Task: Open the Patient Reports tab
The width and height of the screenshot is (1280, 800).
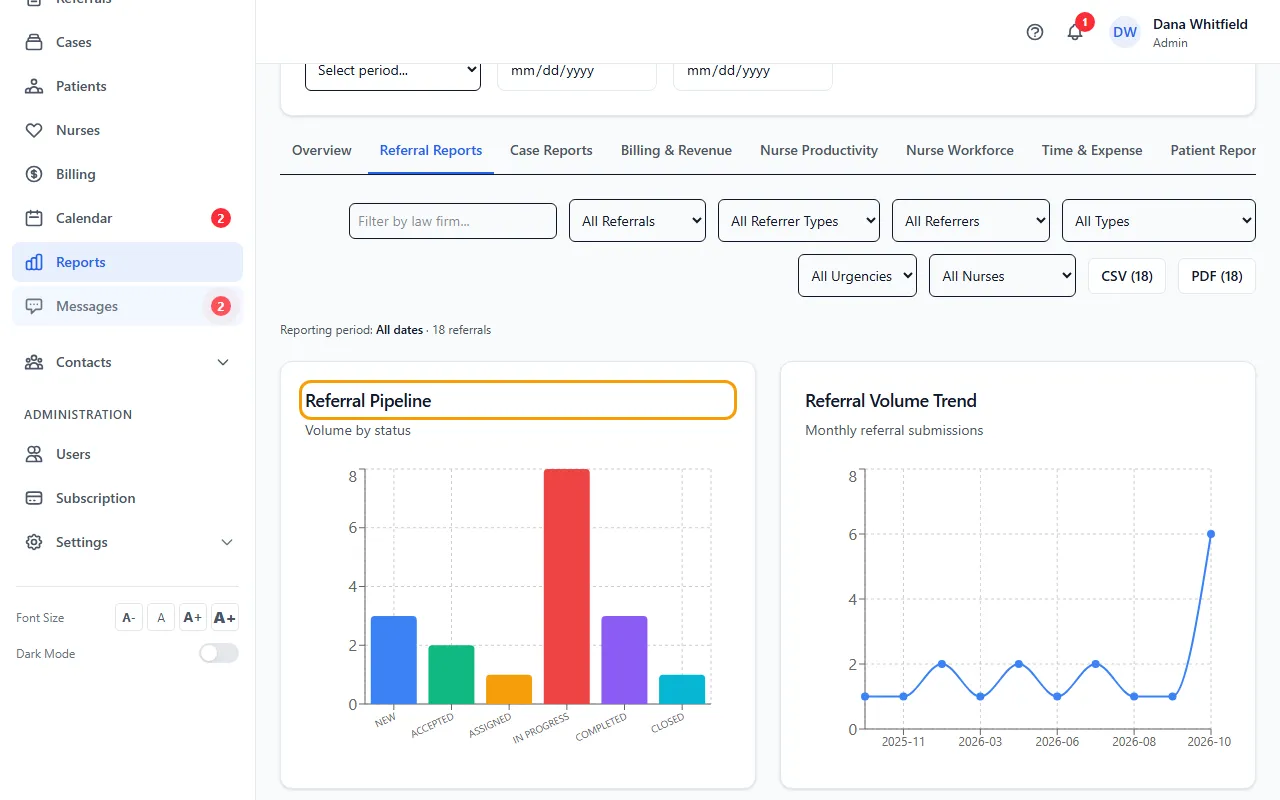Action: tap(1213, 150)
